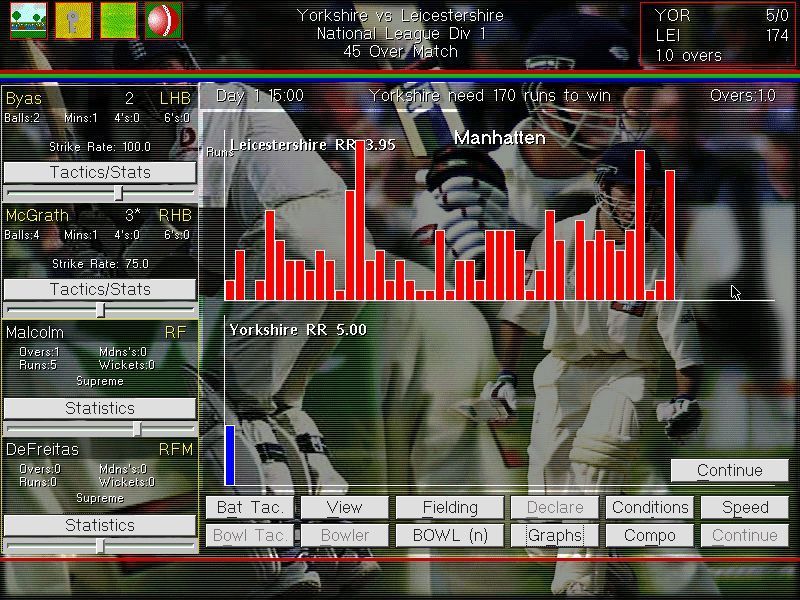This screenshot has width=800, height=600.
Task: Change the current Bowler
Action: (x=344, y=535)
